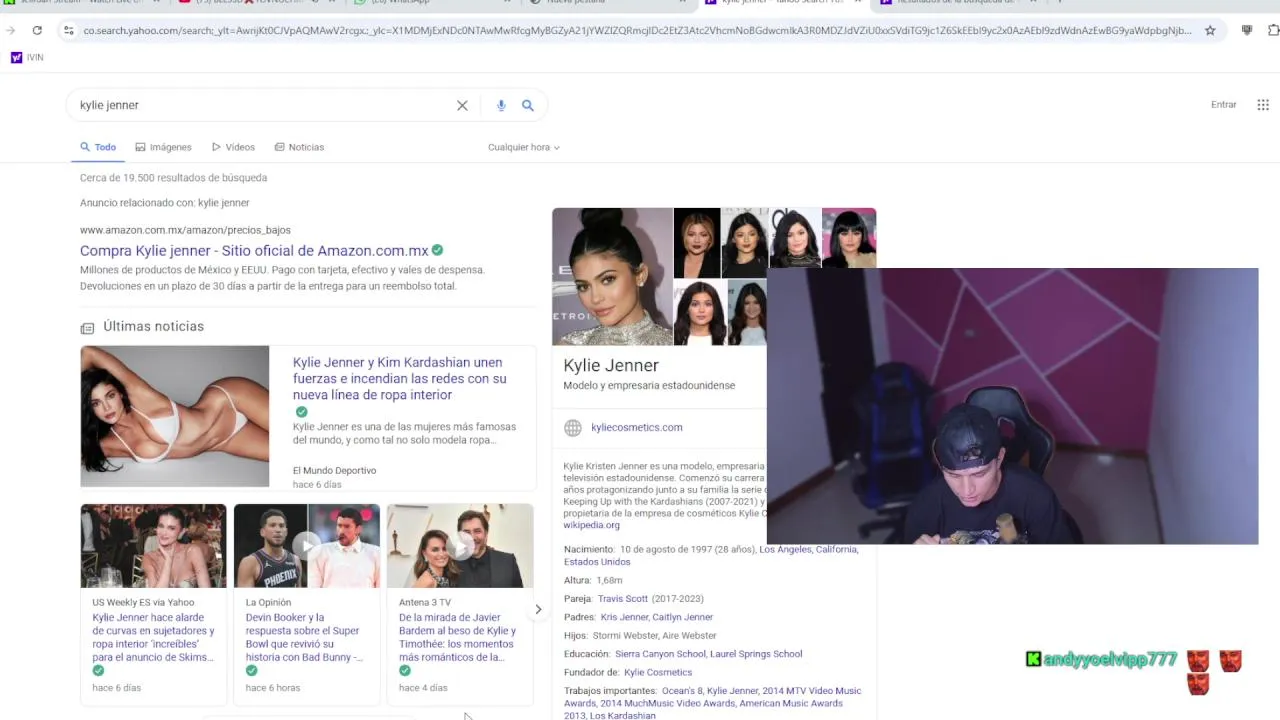The image size is (1280, 720).
Task: Advance news carousel with the right arrow
Action: pyautogui.click(x=538, y=609)
